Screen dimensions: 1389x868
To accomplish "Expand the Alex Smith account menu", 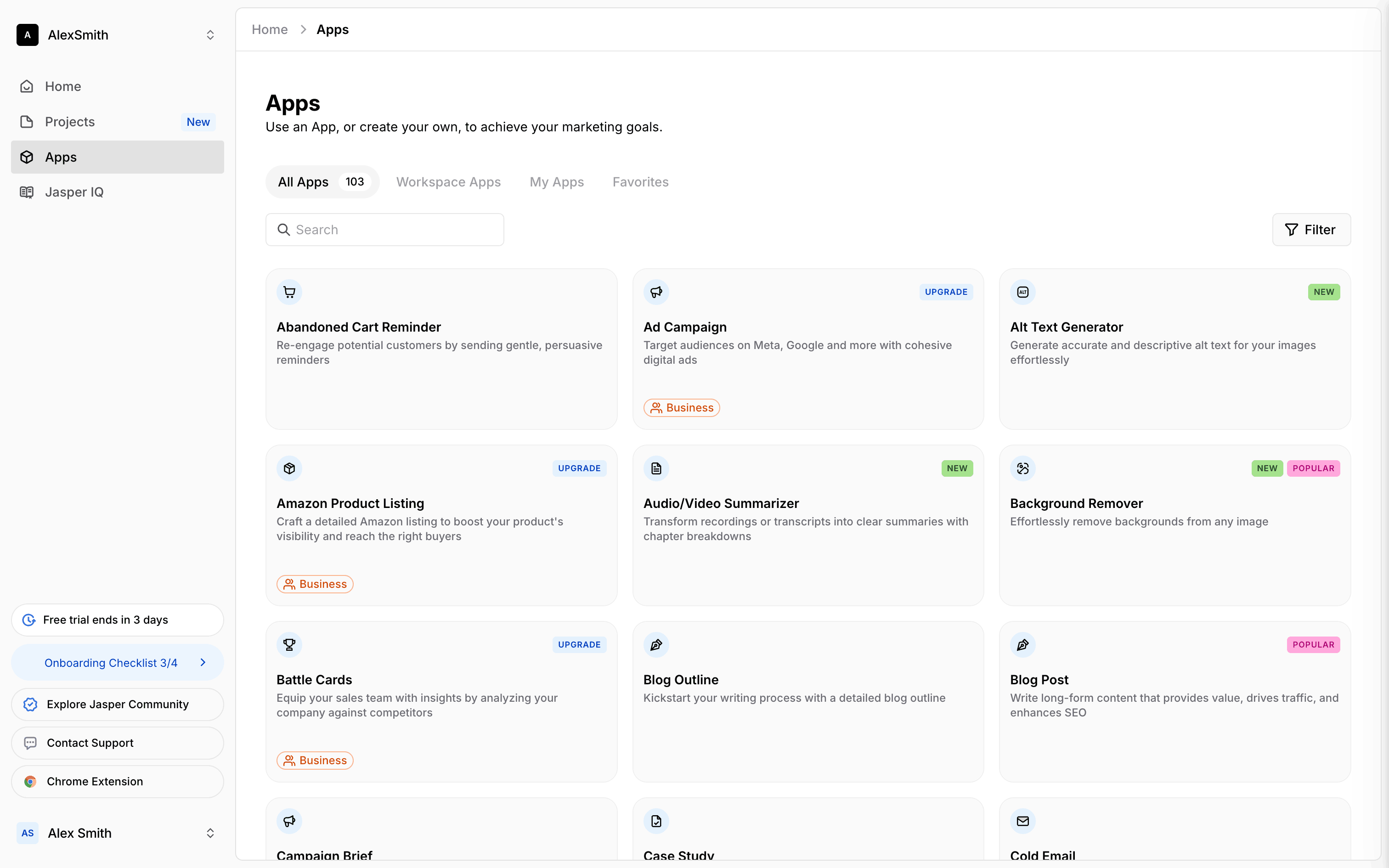I will pos(210,833).
